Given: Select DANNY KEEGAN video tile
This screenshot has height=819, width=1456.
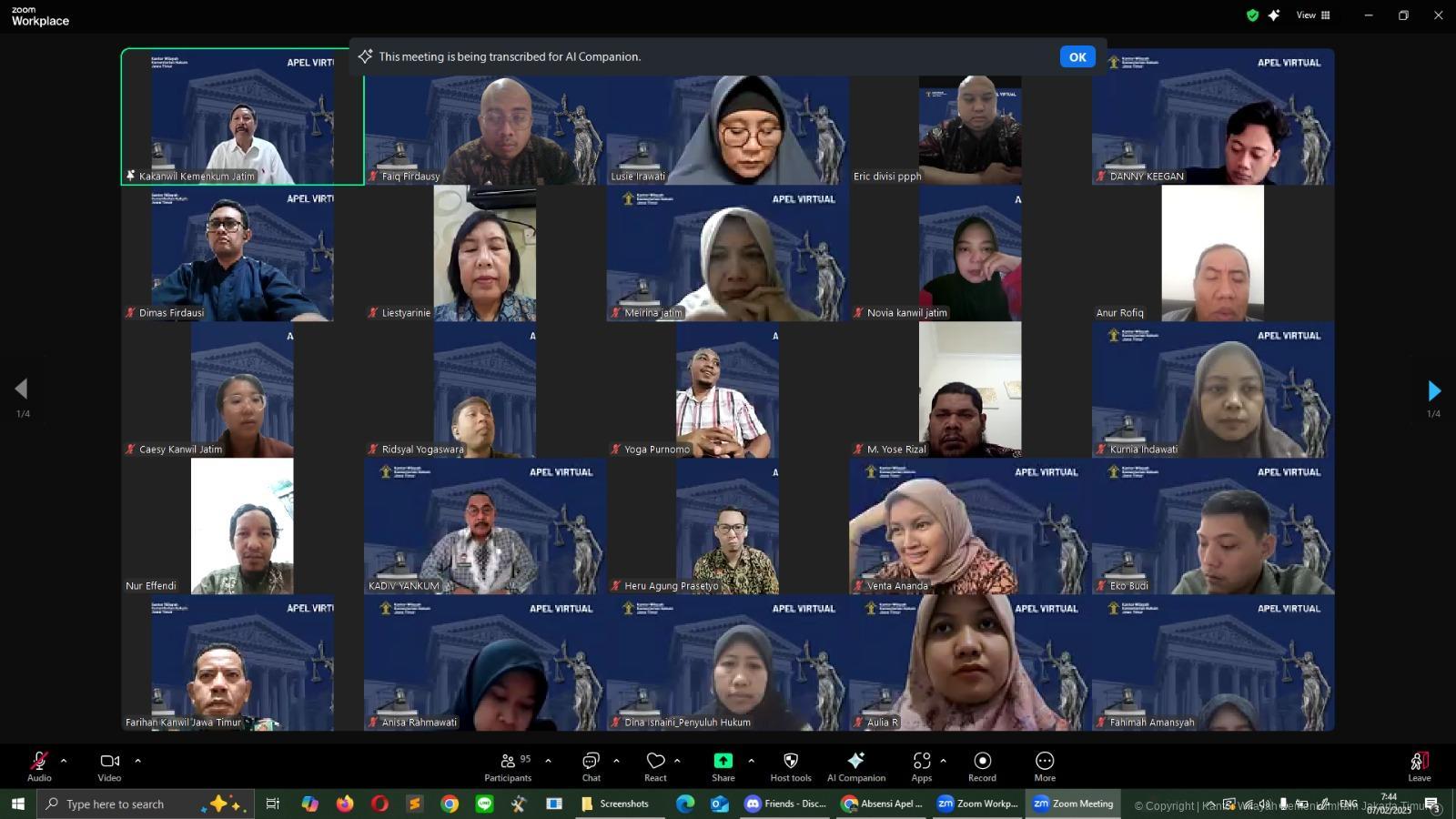Looking at the screenshot, I should pos(1213,116).
